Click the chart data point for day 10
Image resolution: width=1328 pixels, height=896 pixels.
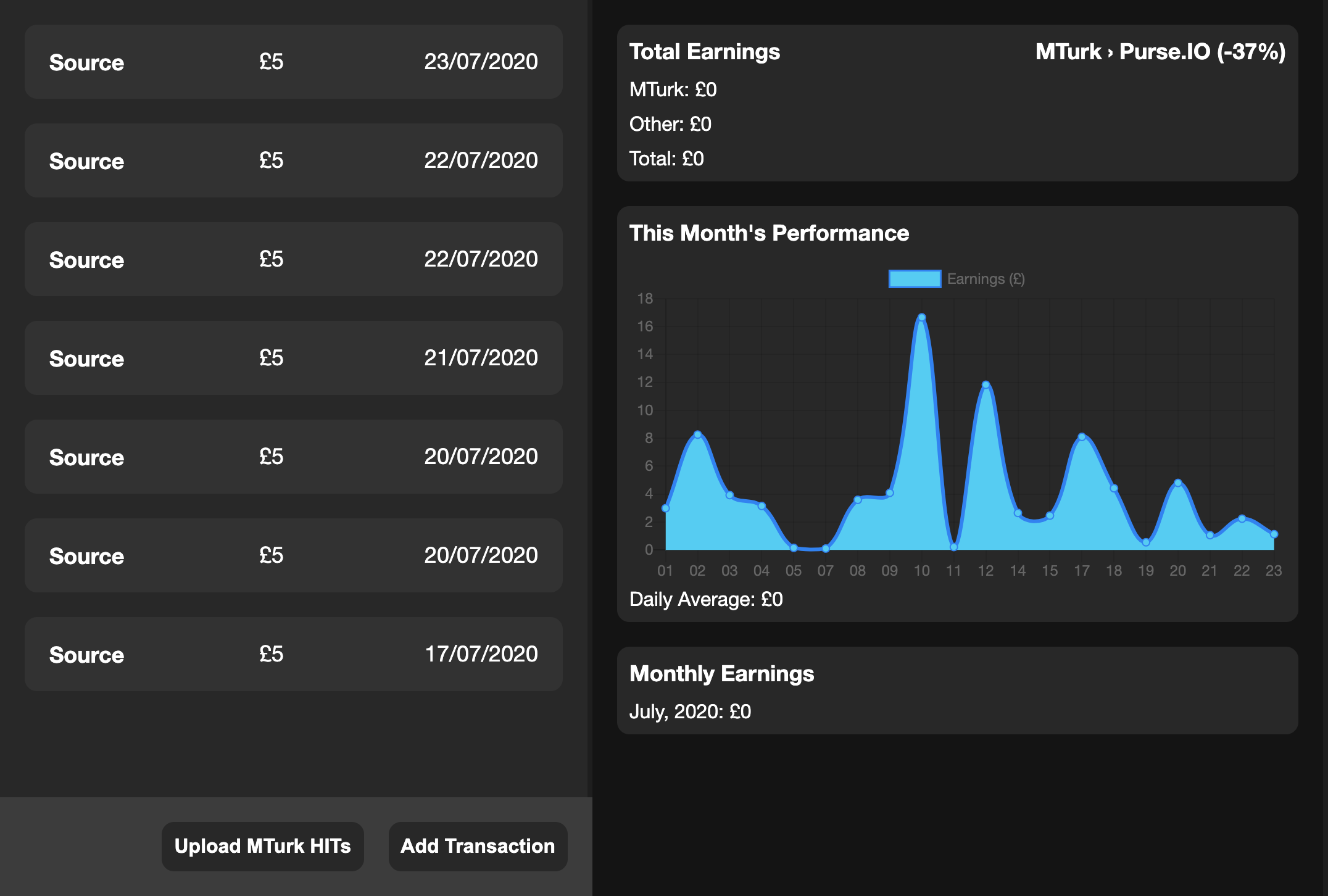pyautogui.click(x=921, y=318)
